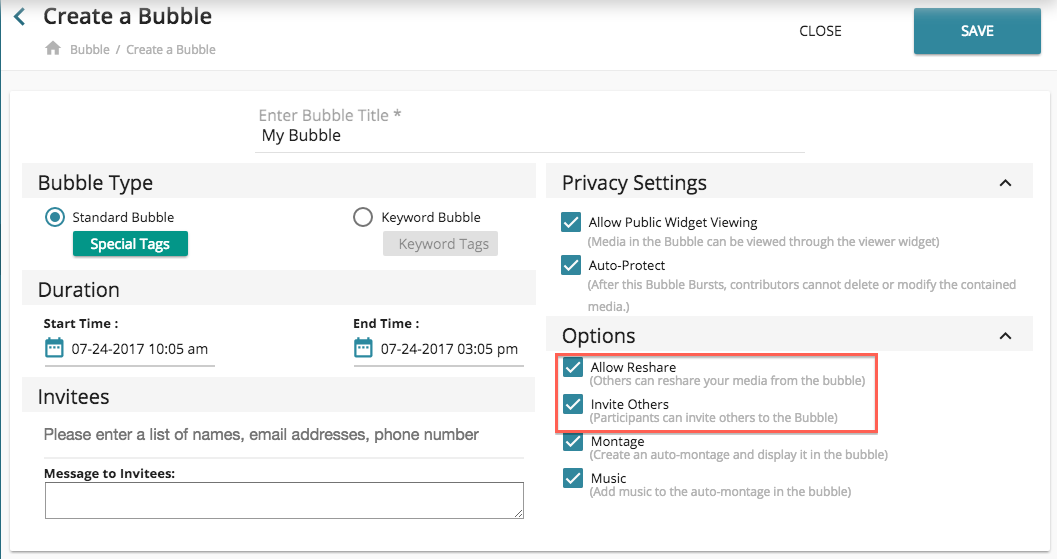The image size is (1057, 559).
Task: Click the Enter Bubble Title field
Action: pyautogui.click(x=530, y=136)
